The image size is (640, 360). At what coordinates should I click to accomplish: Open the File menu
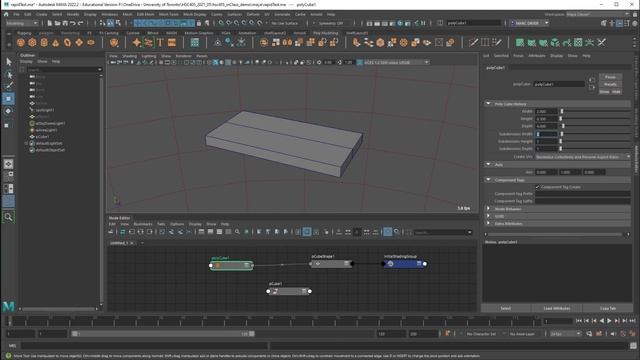click(16, 14)
